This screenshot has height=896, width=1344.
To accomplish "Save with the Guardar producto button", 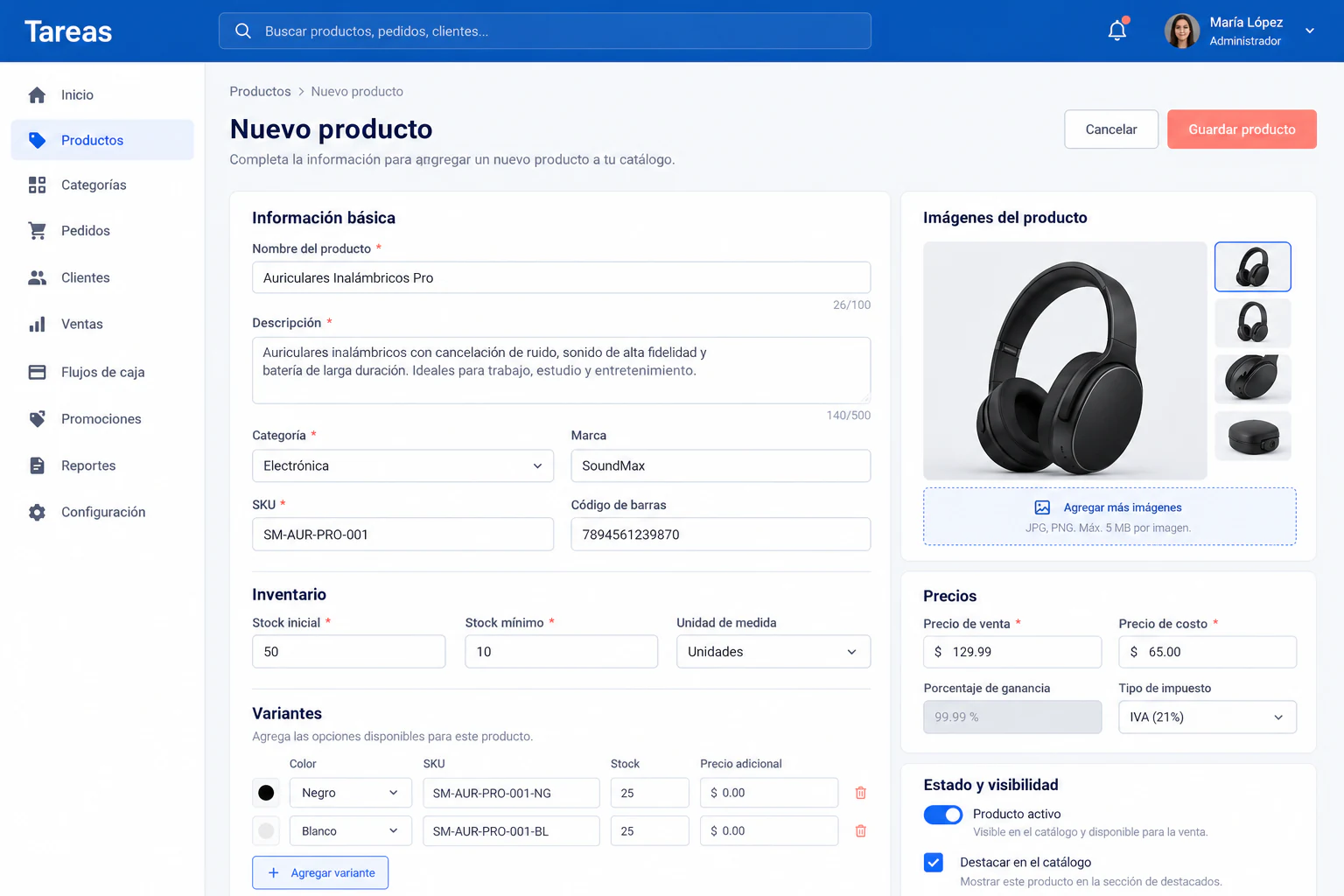I will tap(1242, 129).
